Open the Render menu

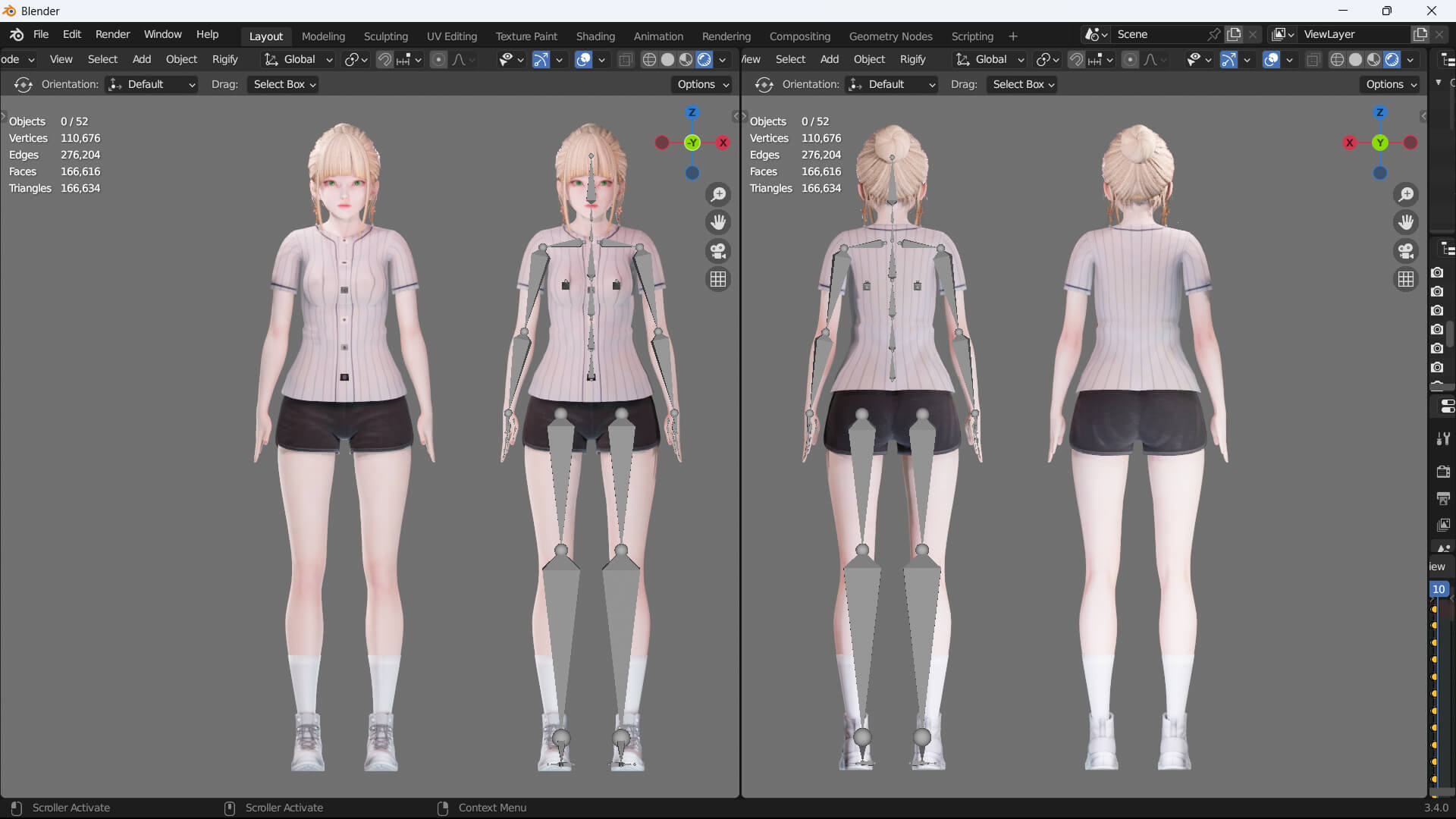(x=112, y=35)
